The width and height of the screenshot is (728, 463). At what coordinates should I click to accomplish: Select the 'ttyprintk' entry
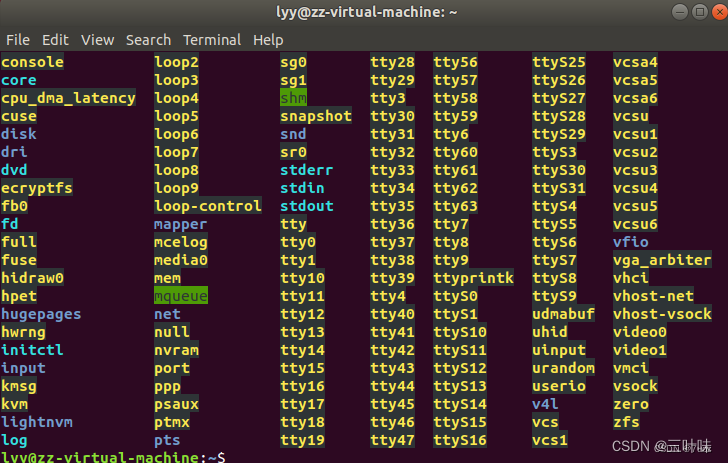click(x=474, y=278)
